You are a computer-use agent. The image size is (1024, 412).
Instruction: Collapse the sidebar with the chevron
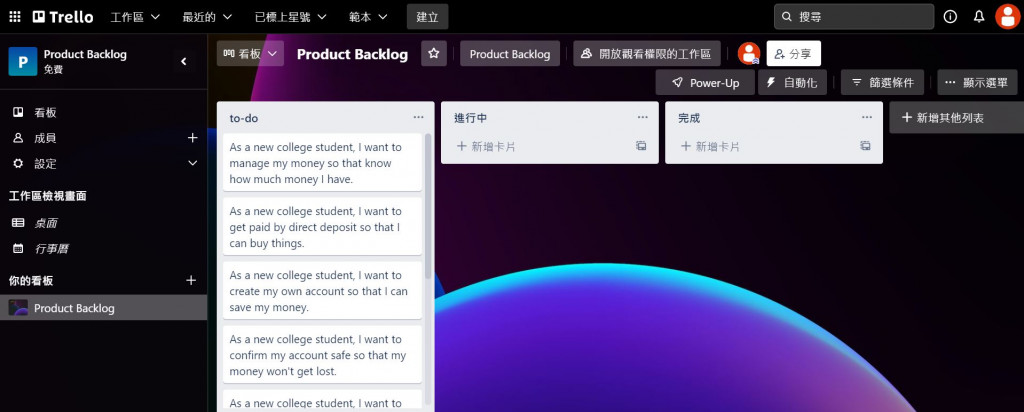click(184, 61)
